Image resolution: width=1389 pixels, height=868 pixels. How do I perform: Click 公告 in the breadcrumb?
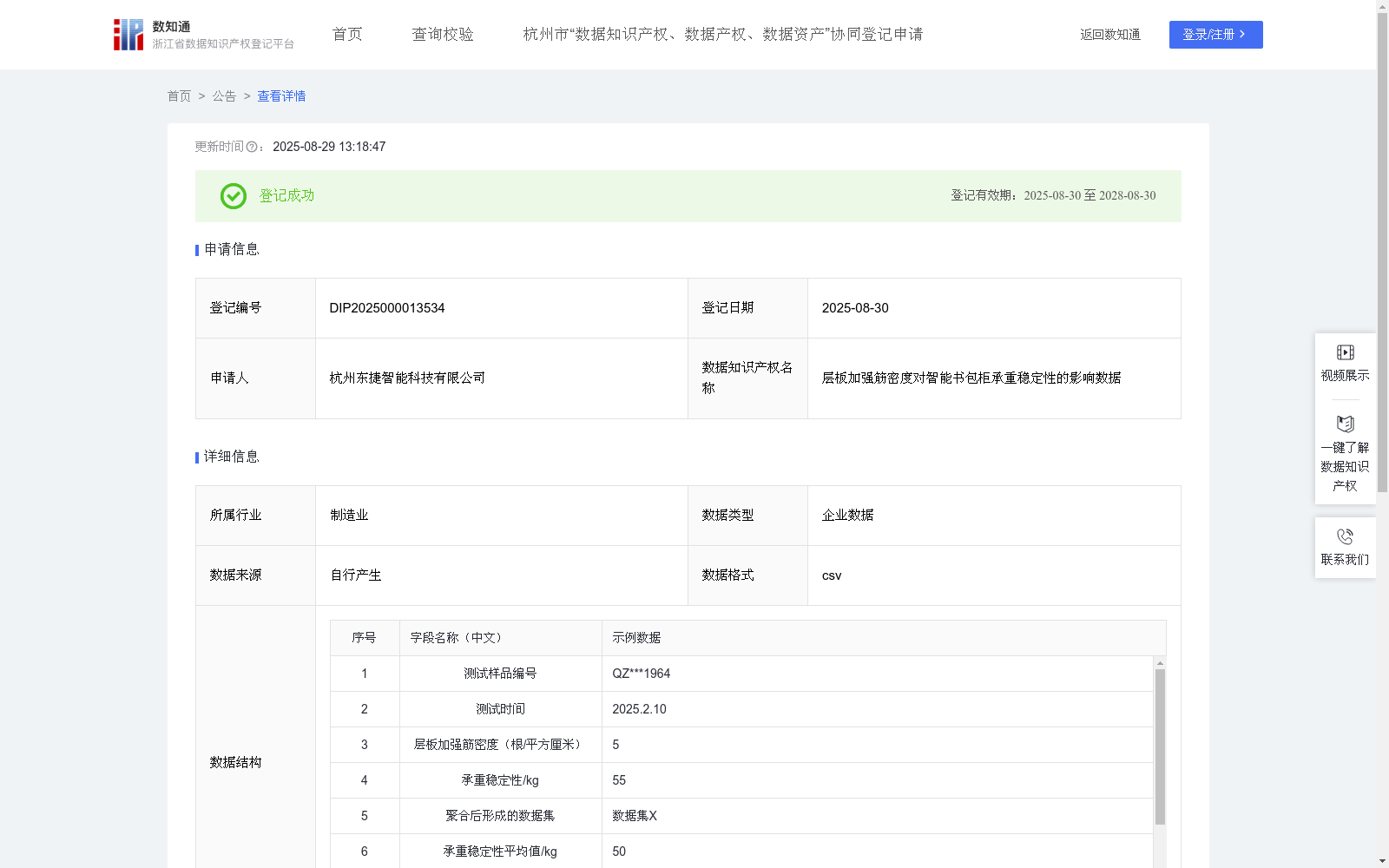(x=224, y=96)
